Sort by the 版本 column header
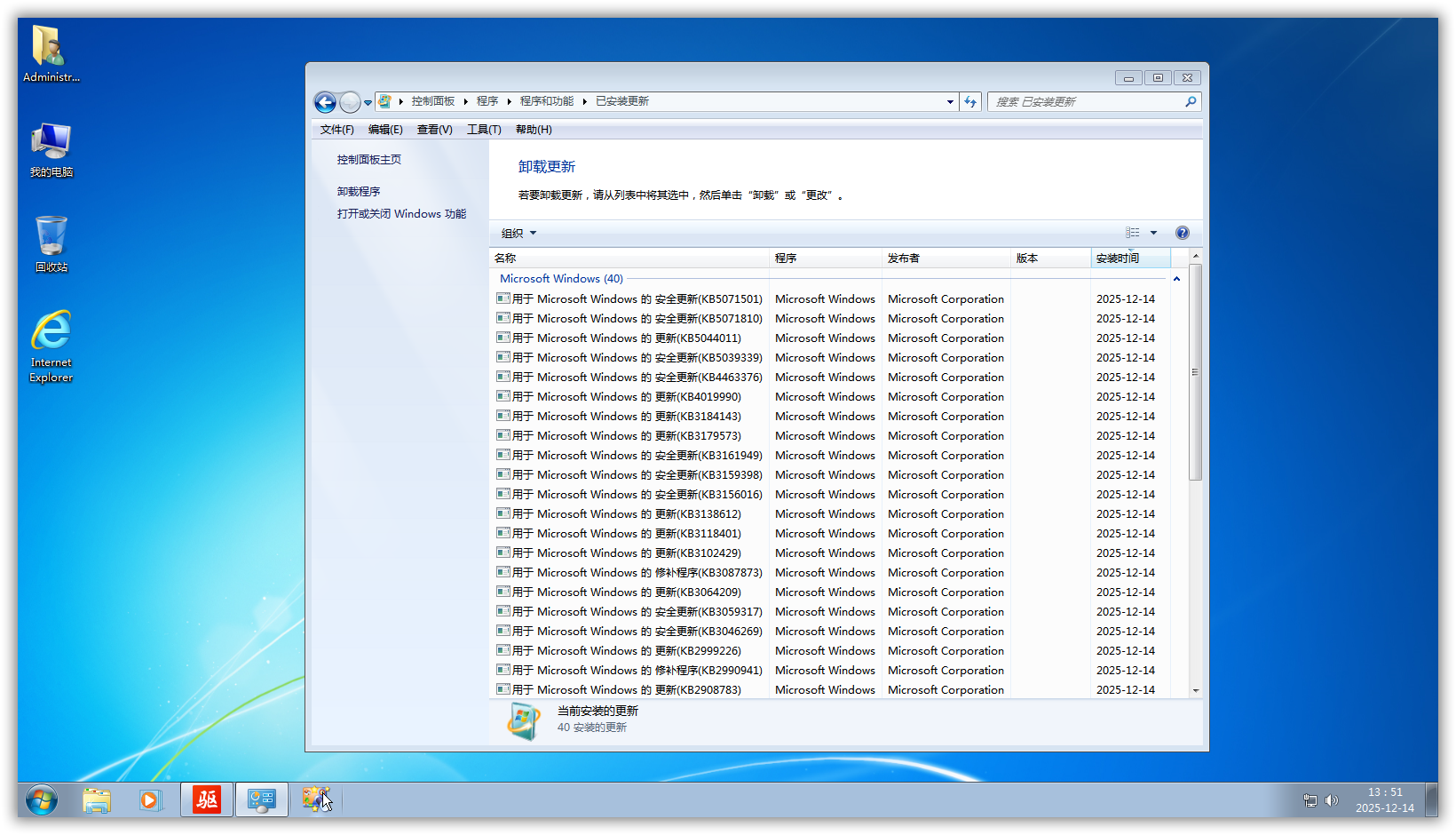Screen dimensions: 1456x835 pyautogui.click(x=1051, y=258)
